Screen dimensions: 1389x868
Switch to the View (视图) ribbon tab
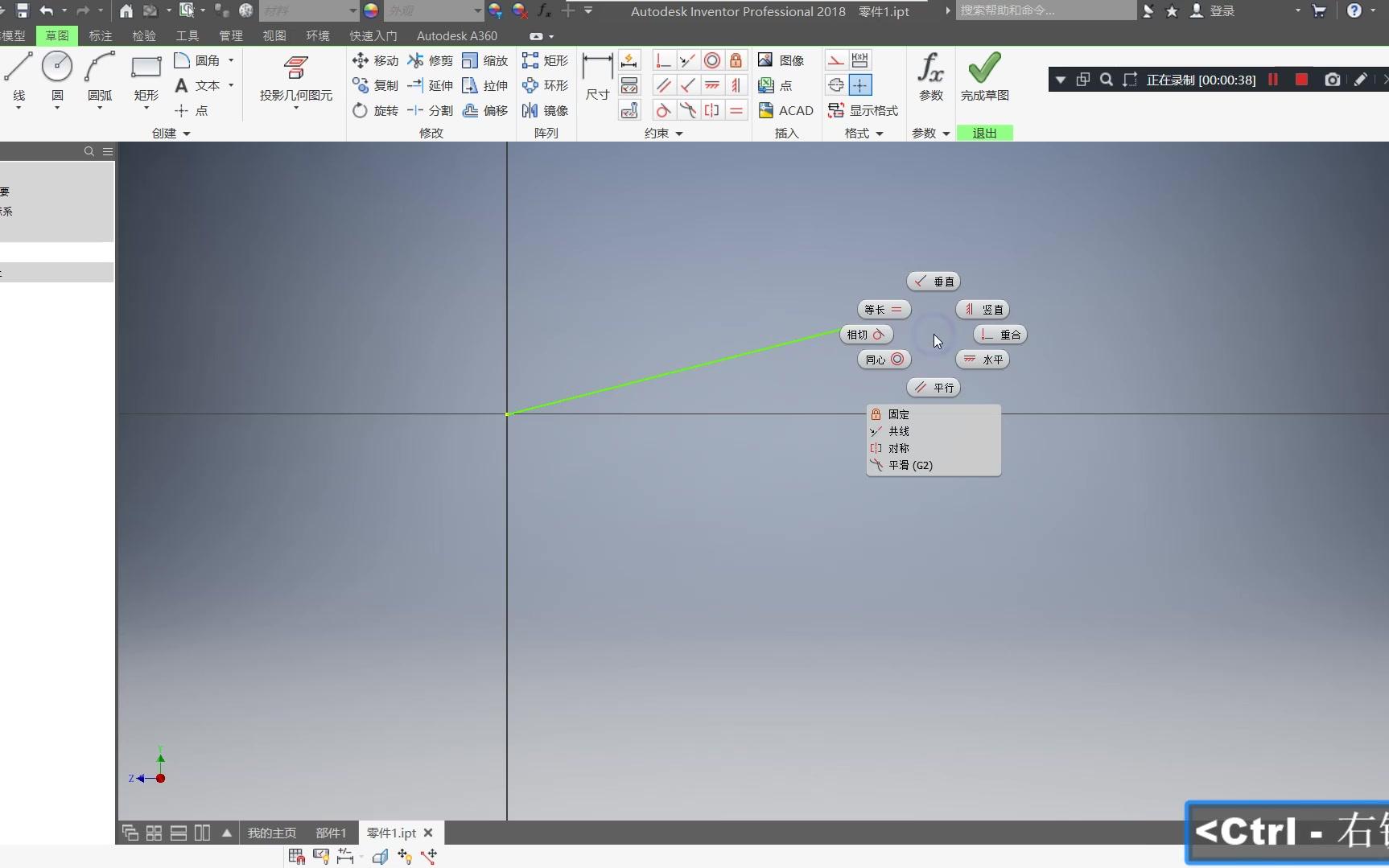coord(274,36)
